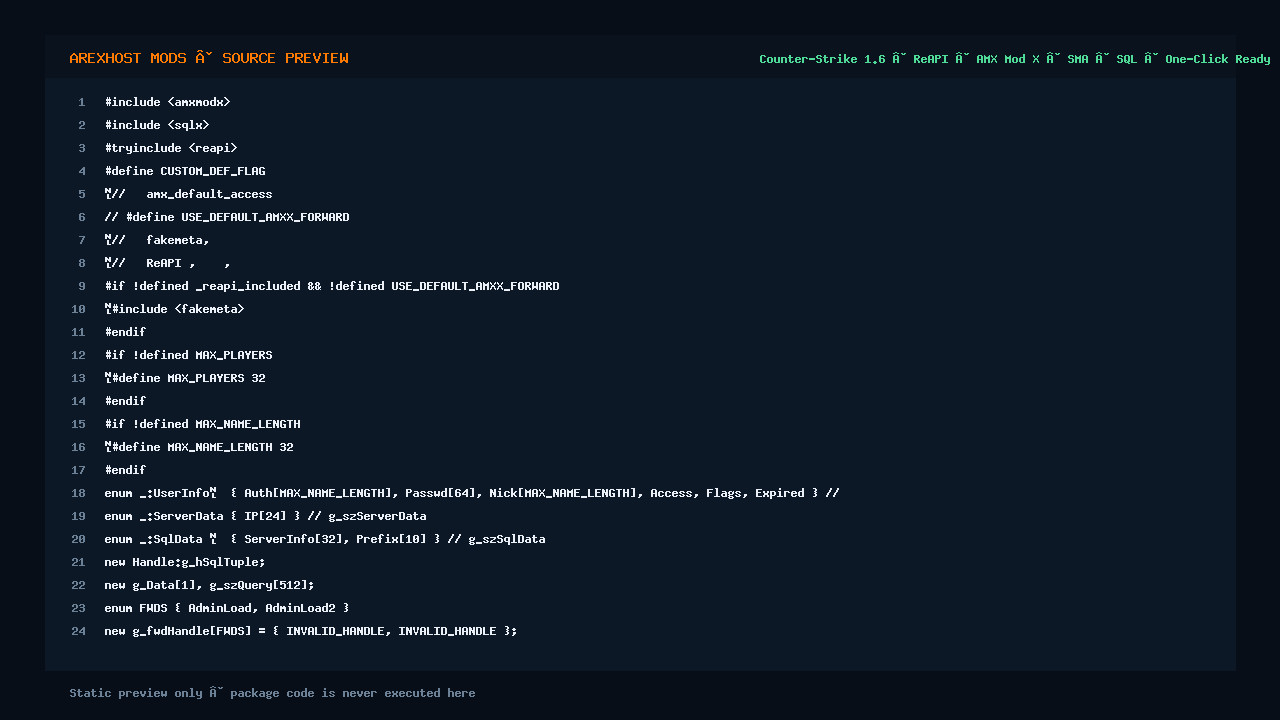1280x720 pixels.
Task: Click the "new g_Data[1], g_szQuery[512];" line
Action: pos(209,585)
